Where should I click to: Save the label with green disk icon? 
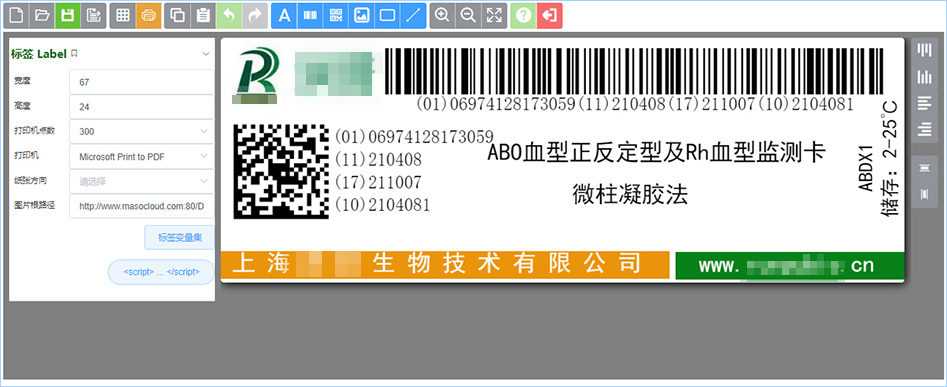coord(67,16)
